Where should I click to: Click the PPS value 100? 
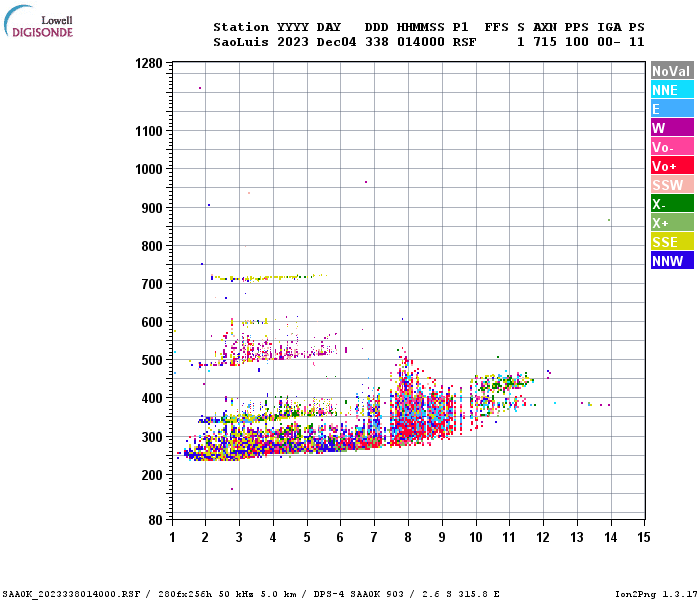(577, 42)
